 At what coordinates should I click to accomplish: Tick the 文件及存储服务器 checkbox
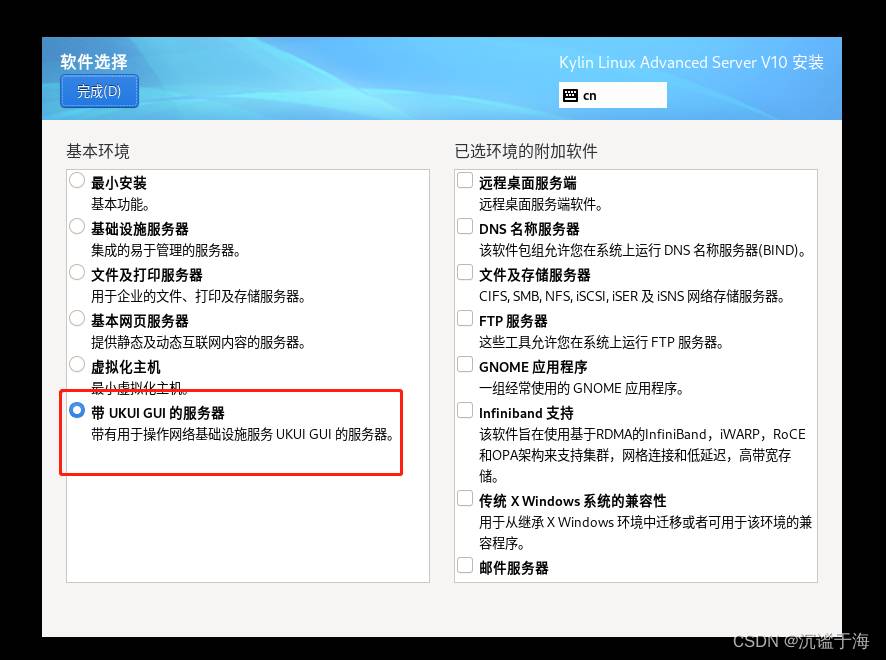point(465,273)
